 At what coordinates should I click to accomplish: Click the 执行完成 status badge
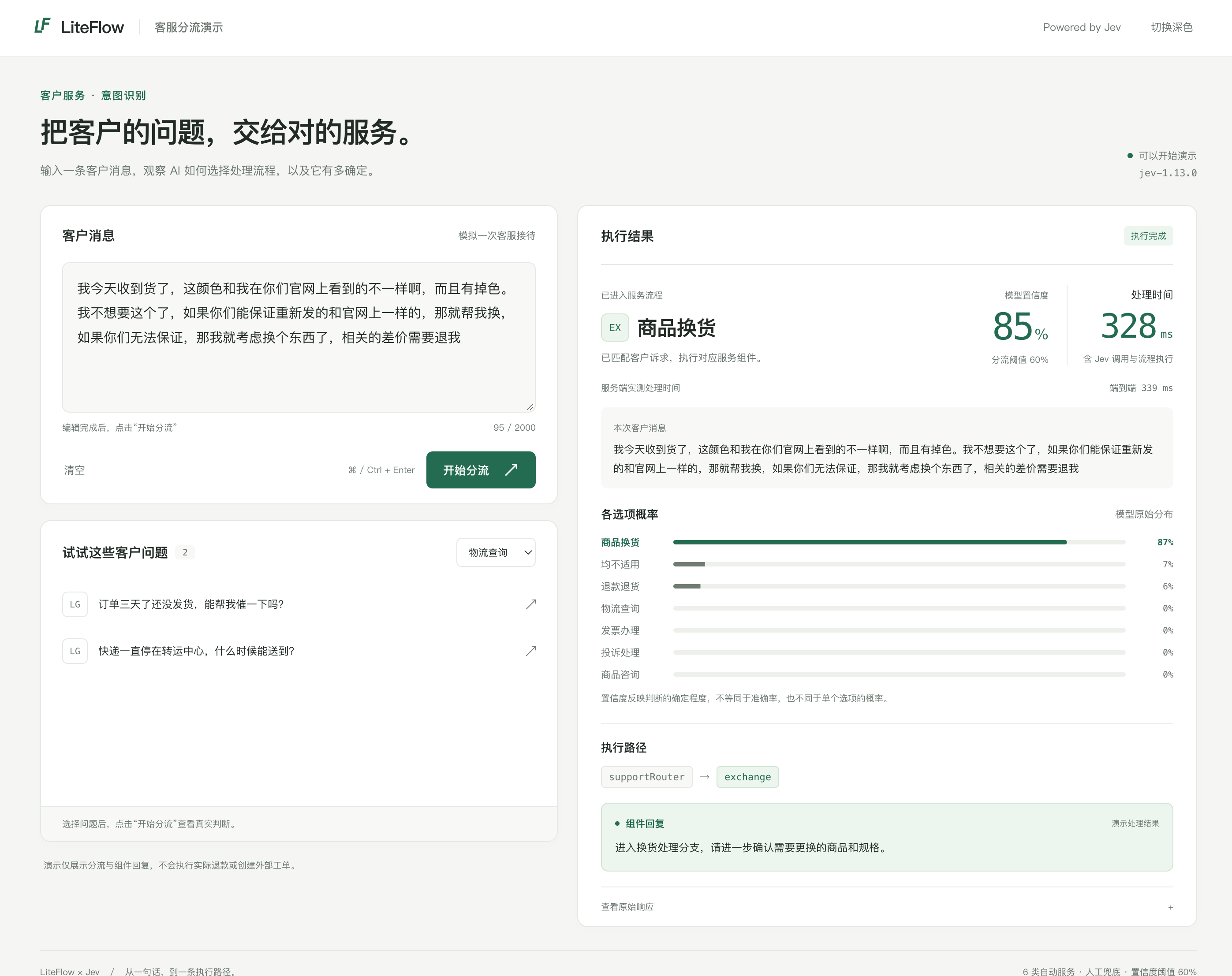pos(1148,235)
